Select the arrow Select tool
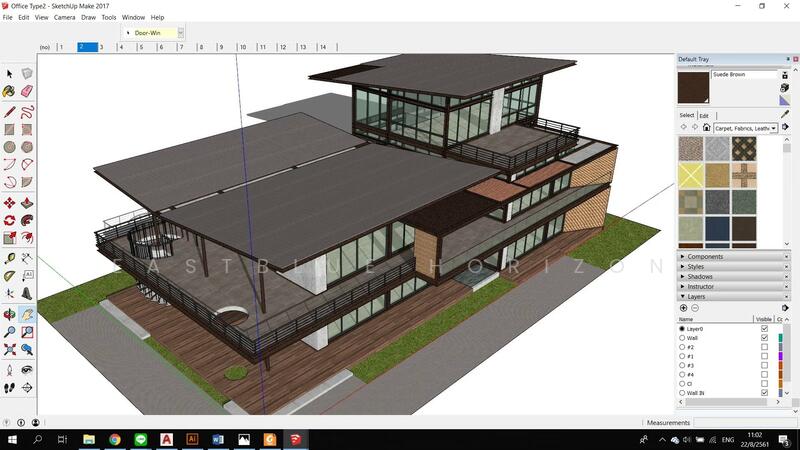This screenshot has height=450, width=800. tap(9, 74)
